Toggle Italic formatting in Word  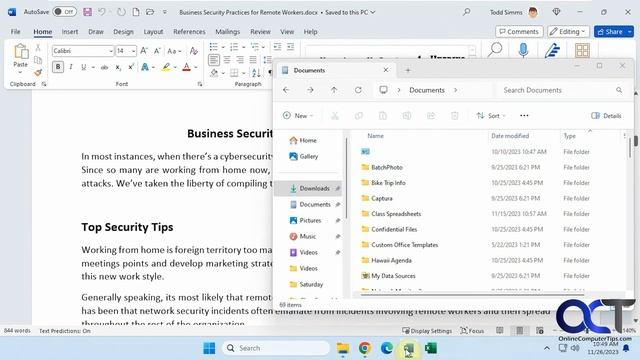click(x=71, y=67)
